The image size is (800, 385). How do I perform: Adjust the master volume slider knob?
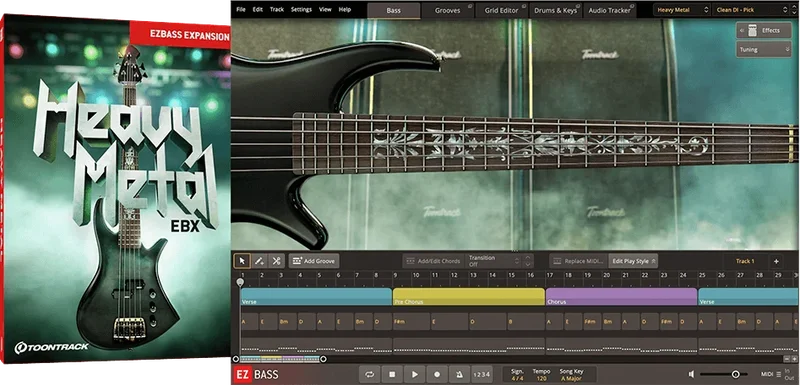[736, 374]
